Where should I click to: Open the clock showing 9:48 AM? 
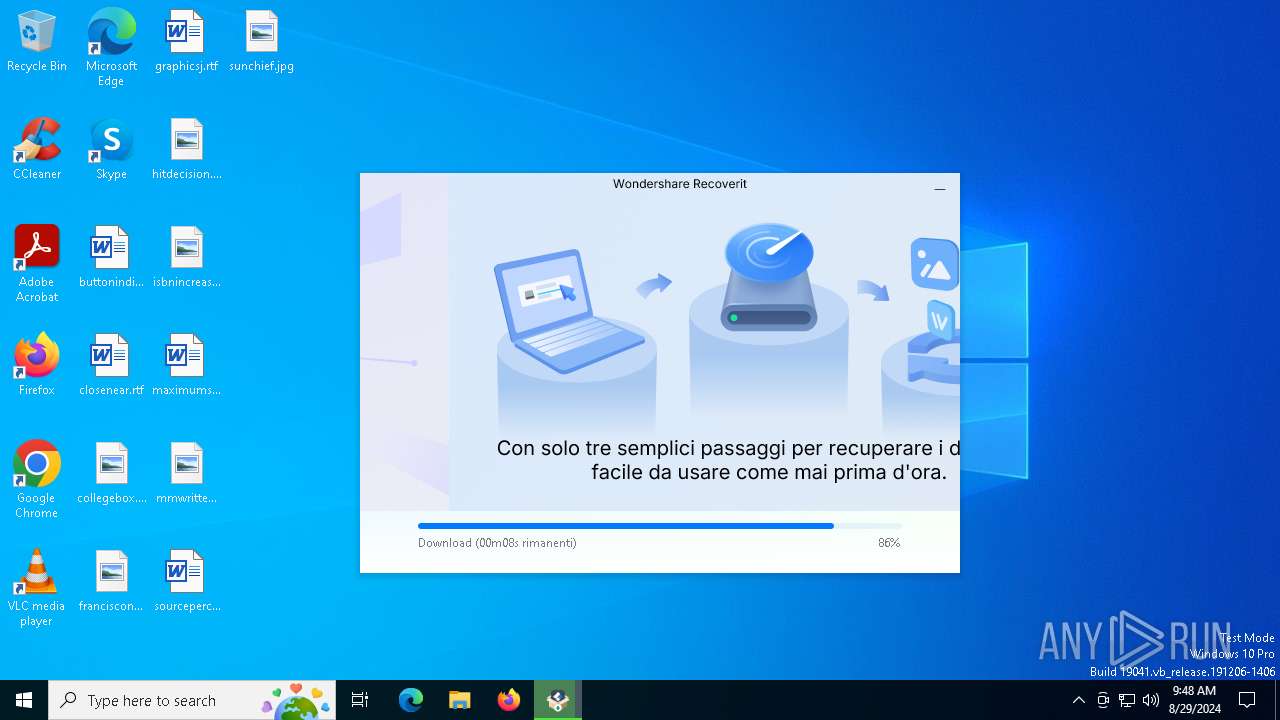pyautogui.click(x=1194, y=700)
